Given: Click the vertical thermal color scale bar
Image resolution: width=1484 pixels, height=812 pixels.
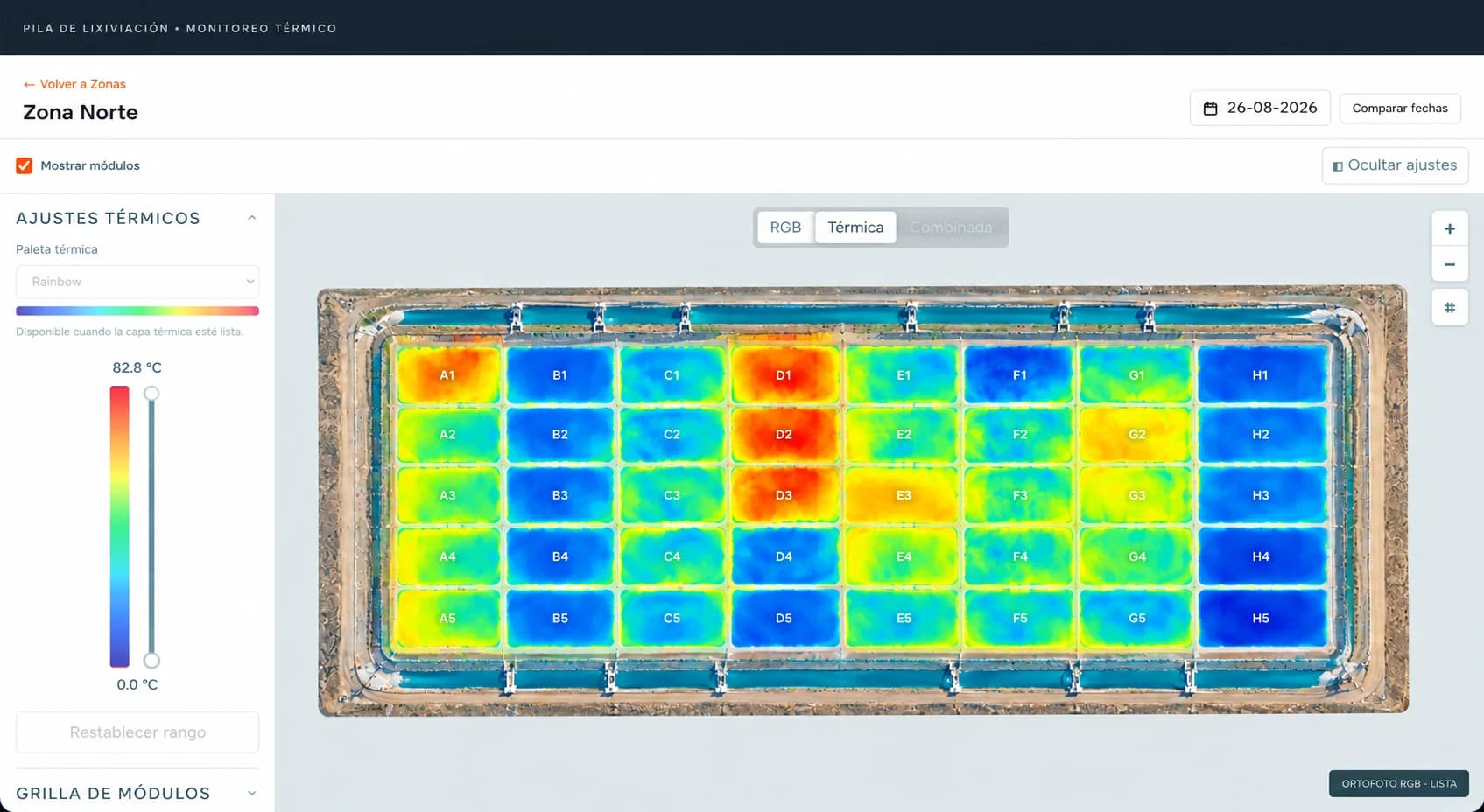Looking at the screenshot, I should (119, 526).
